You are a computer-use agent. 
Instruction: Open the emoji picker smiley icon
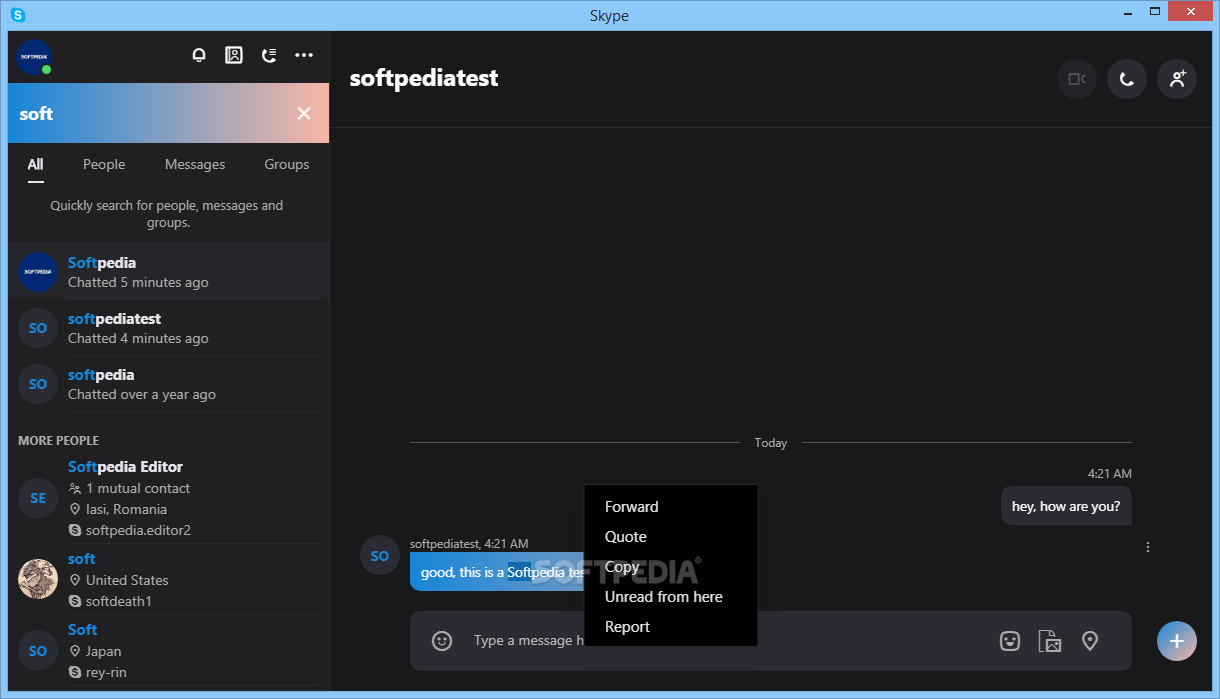point(442,641)
